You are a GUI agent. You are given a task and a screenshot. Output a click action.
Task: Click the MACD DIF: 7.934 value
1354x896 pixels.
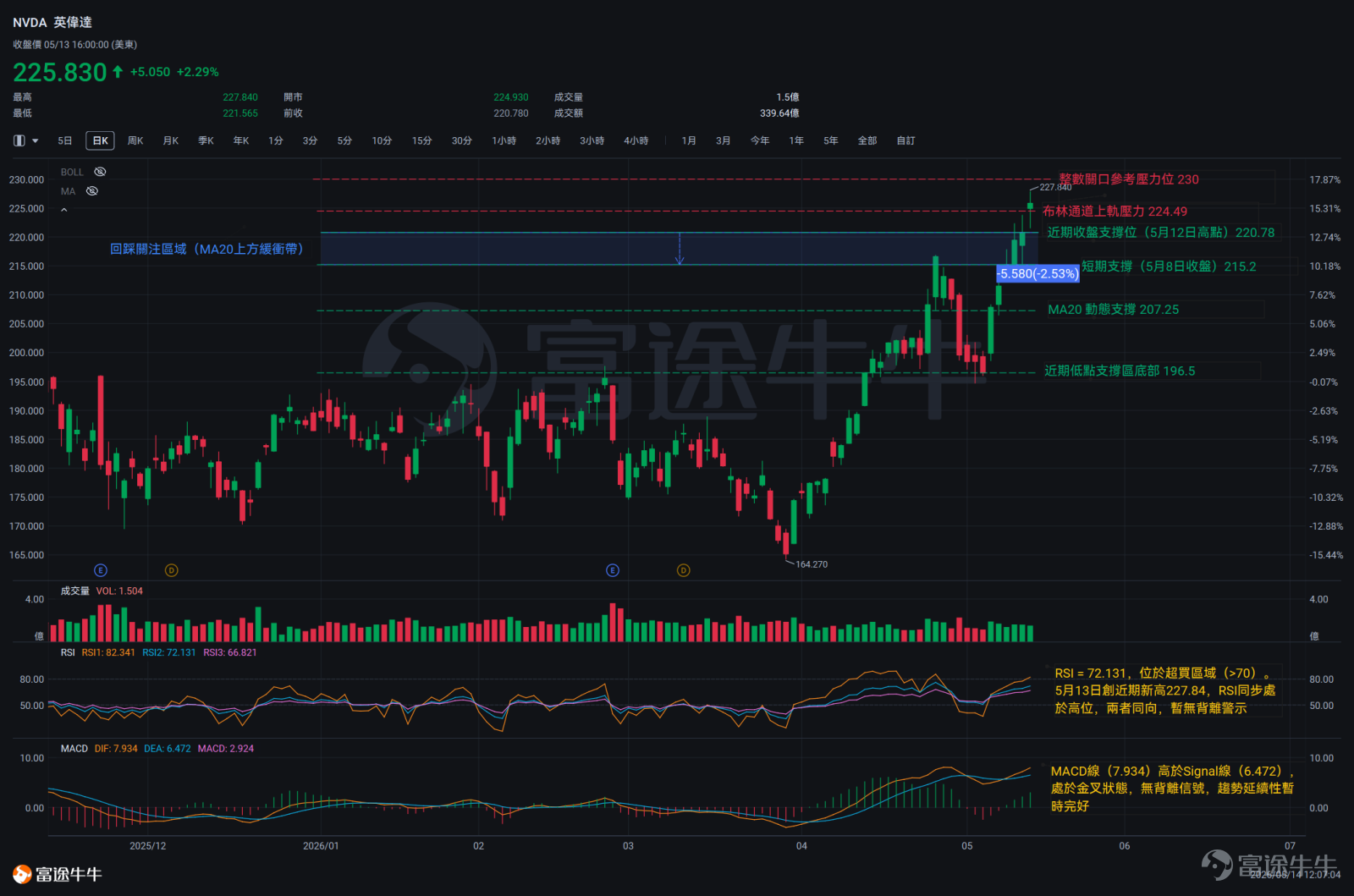[x=116, y=749]
